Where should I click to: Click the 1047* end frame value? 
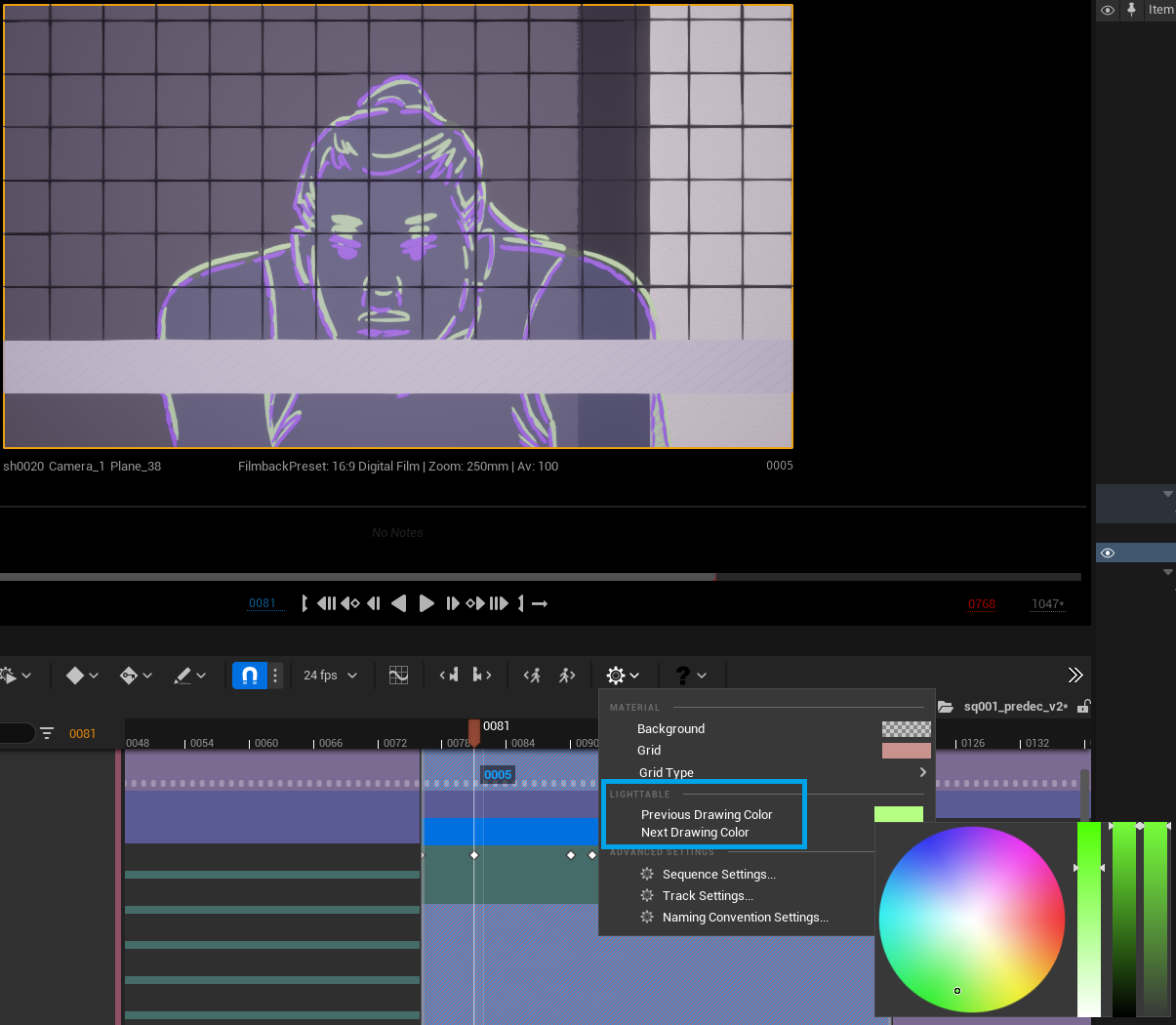[1048, 604]
